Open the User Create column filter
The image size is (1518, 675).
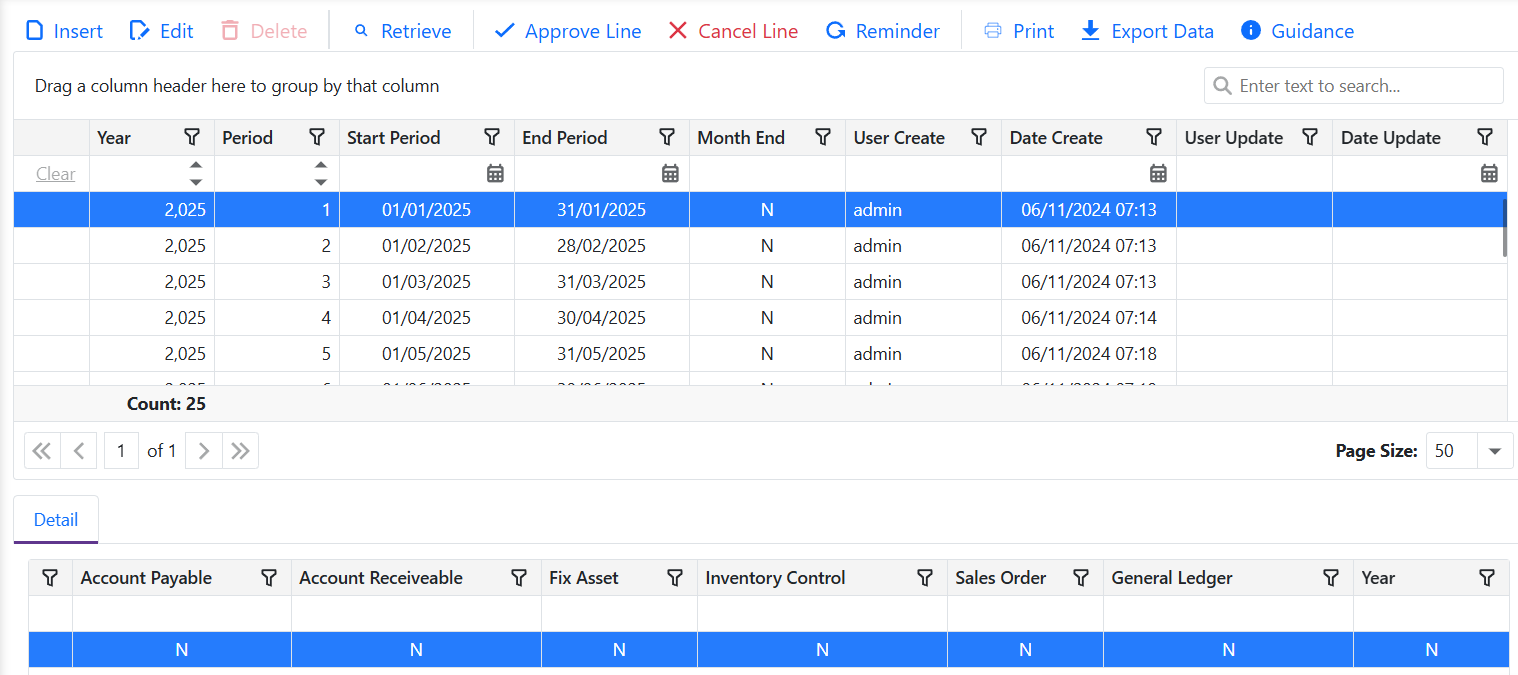pyautogui.click(x=980, y=137)
